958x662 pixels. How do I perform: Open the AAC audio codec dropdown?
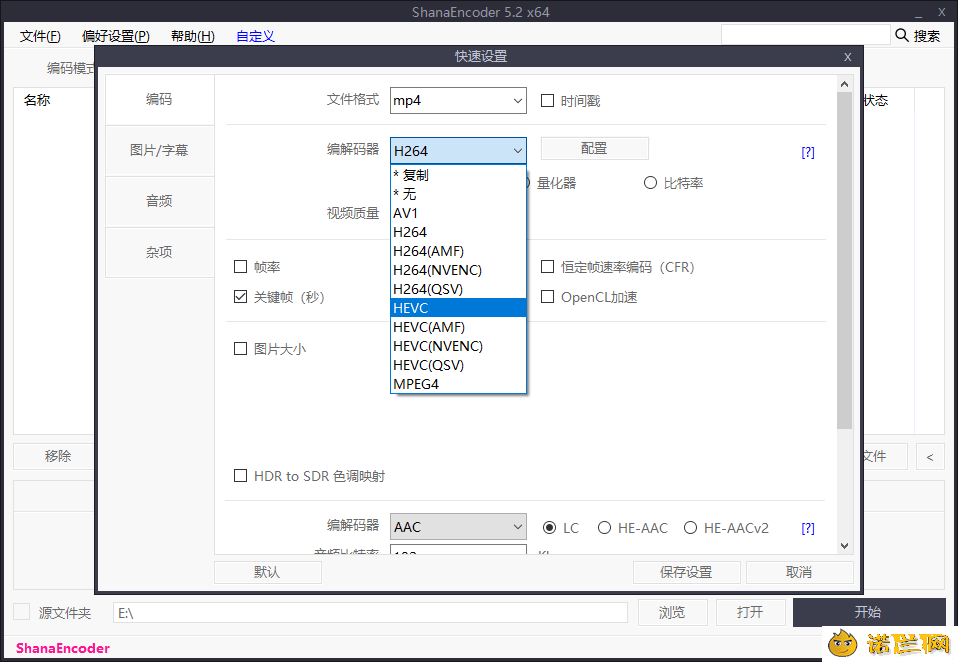pos(458,526)
